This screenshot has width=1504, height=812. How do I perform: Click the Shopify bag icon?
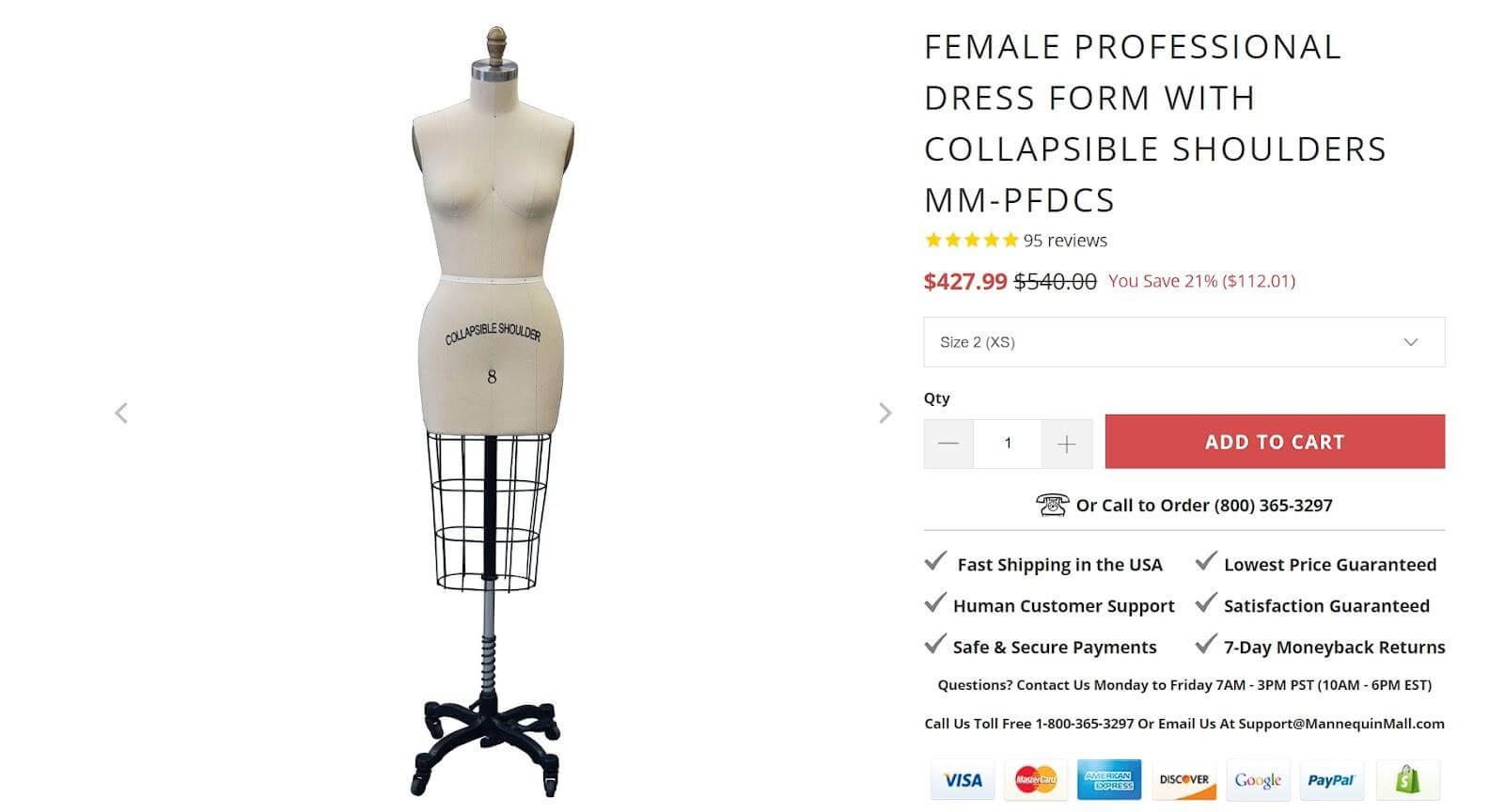pos(1407,780)
